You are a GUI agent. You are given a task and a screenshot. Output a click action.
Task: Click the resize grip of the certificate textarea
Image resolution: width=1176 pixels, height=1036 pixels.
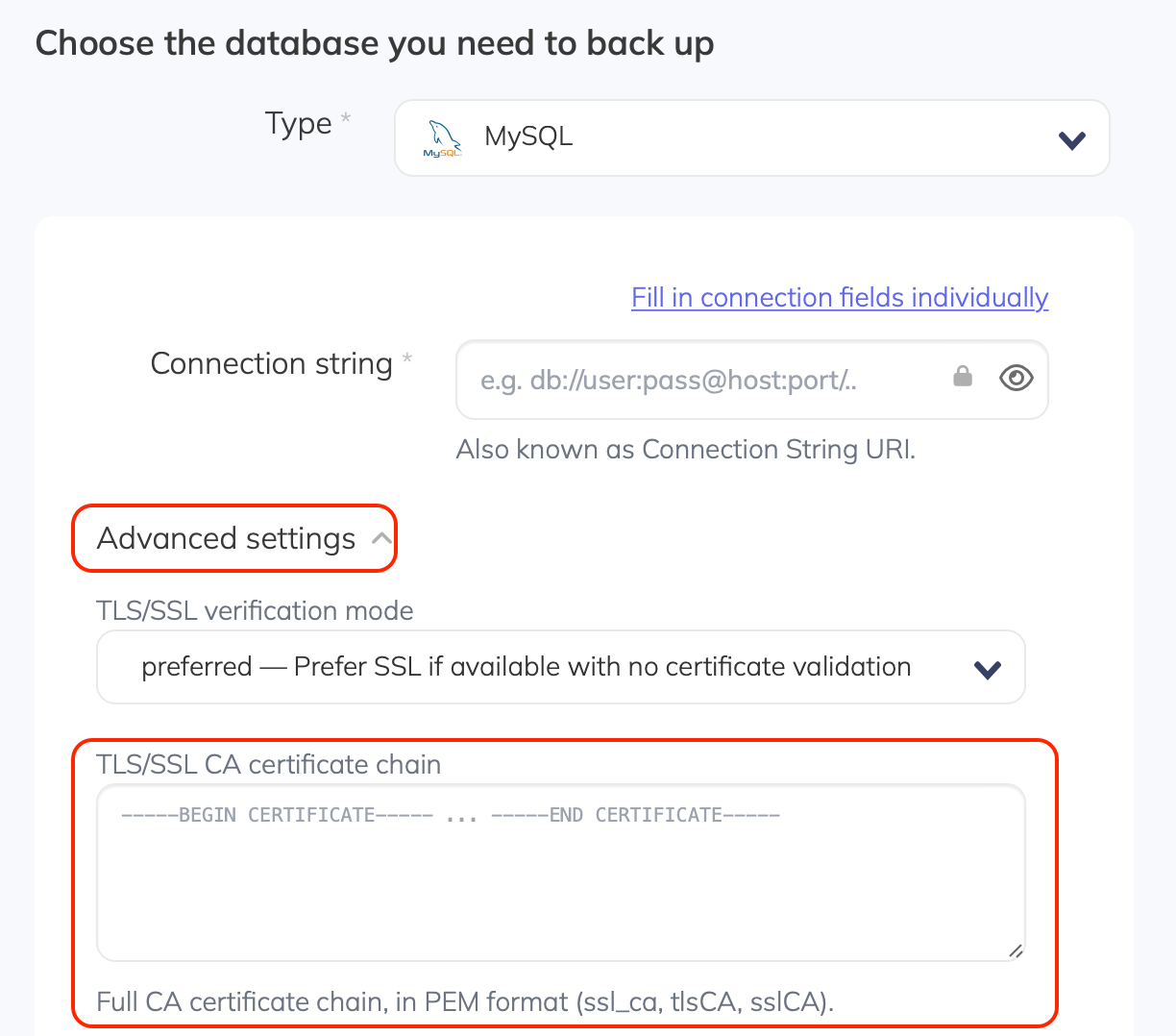(1015, 951)
